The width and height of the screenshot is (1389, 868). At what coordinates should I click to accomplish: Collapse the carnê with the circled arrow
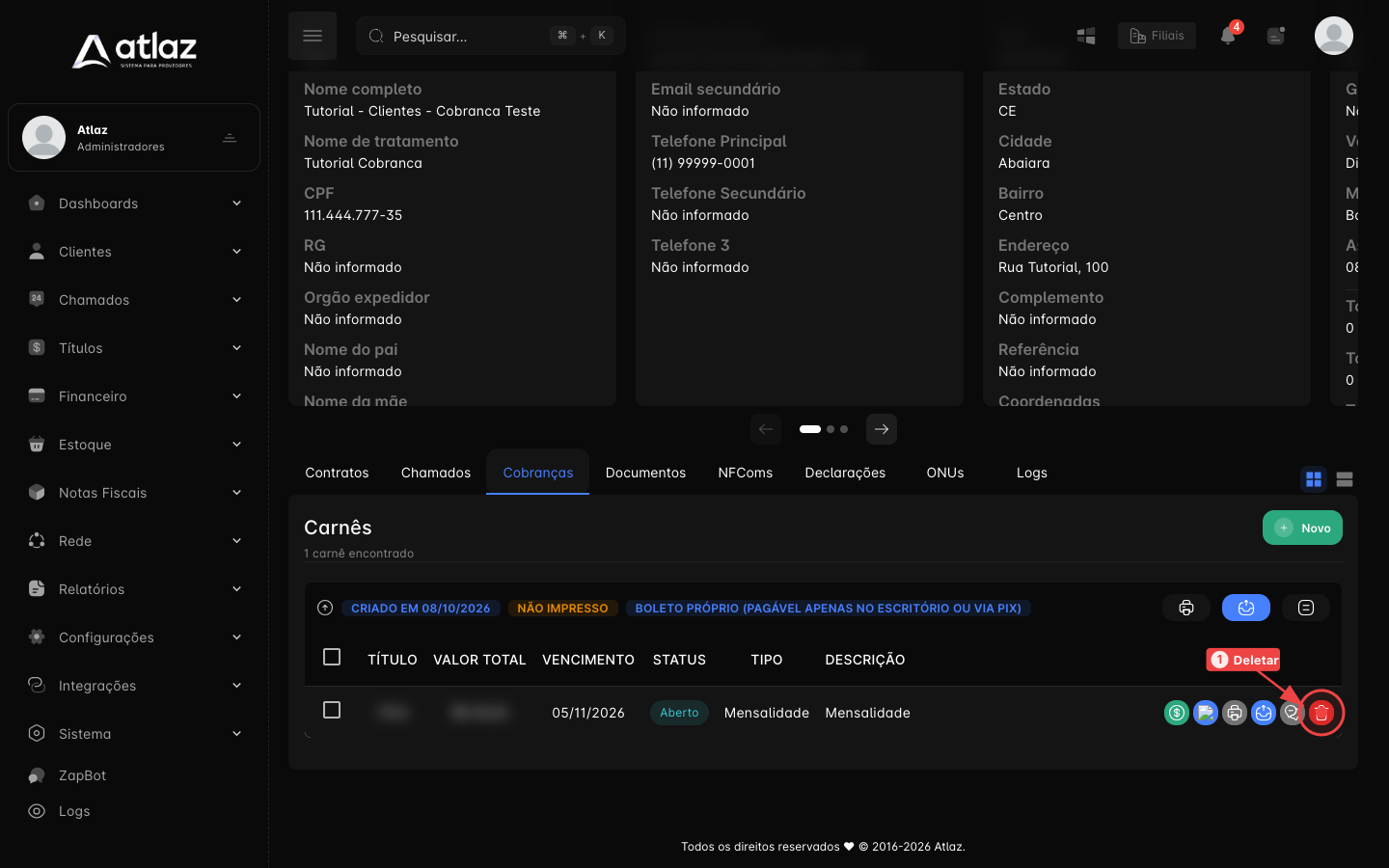coord(325,608)
